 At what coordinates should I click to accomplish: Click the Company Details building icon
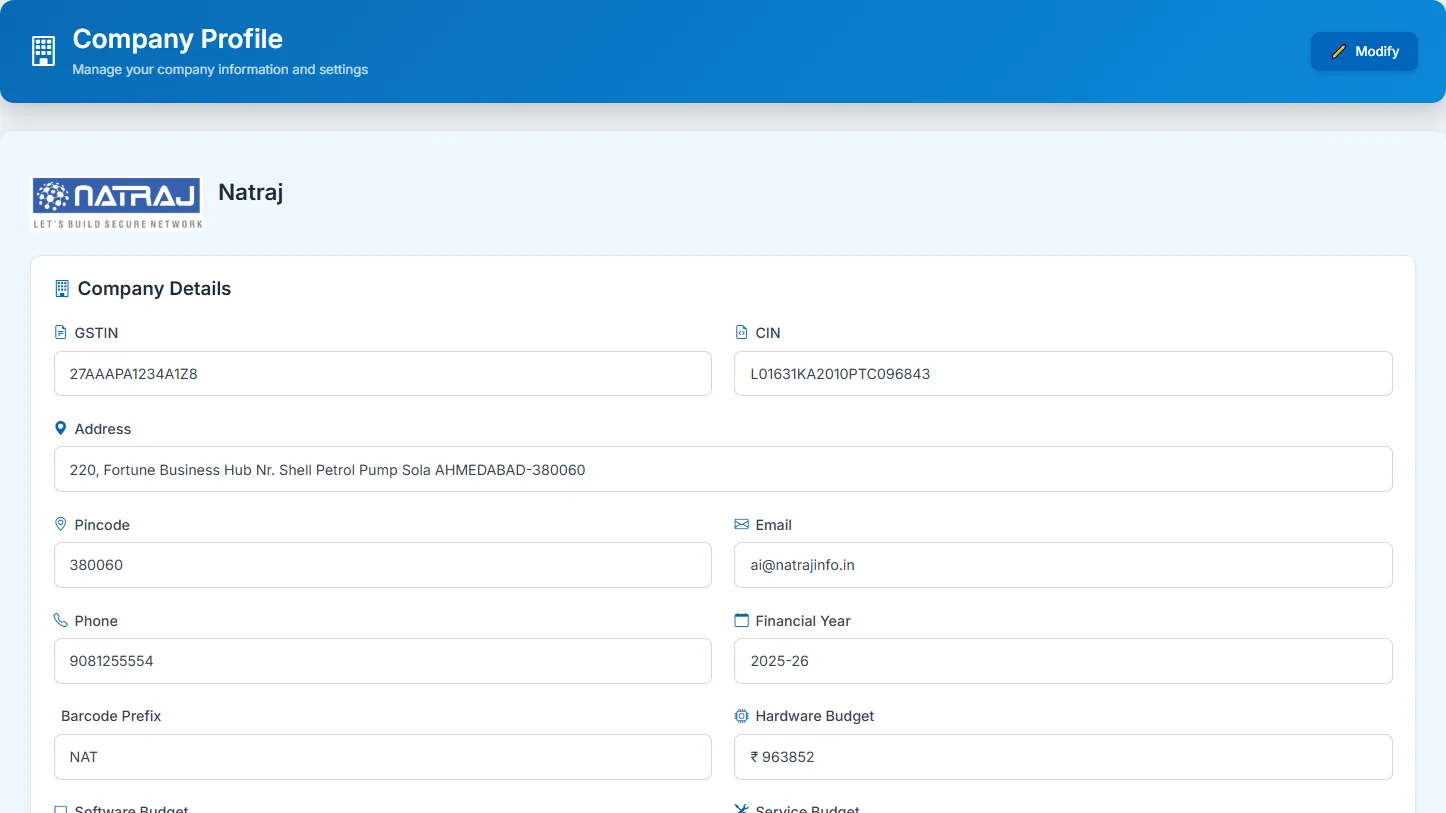(x=62, y=289)
